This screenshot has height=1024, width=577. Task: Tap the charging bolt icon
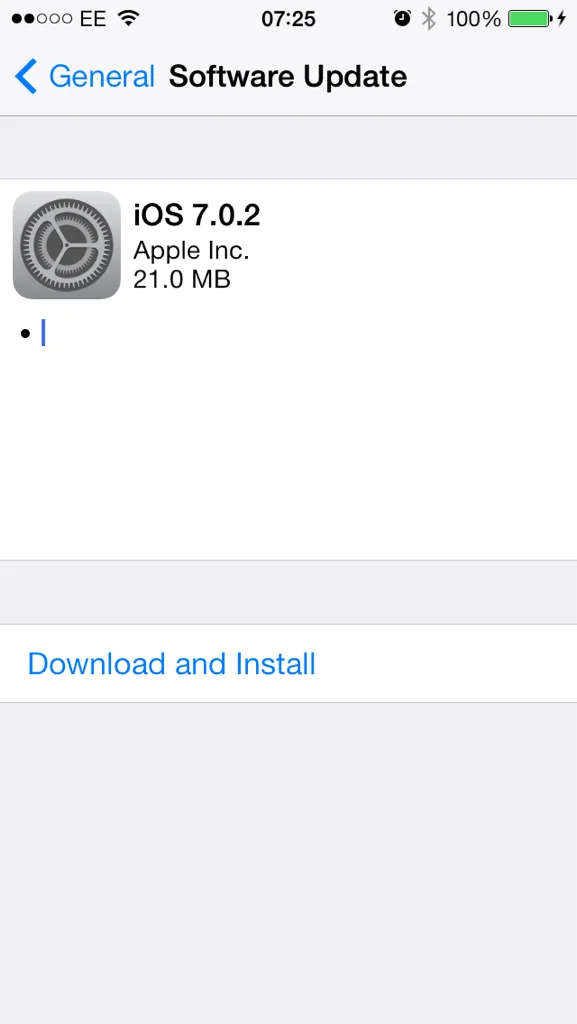(x=561, y=18)
